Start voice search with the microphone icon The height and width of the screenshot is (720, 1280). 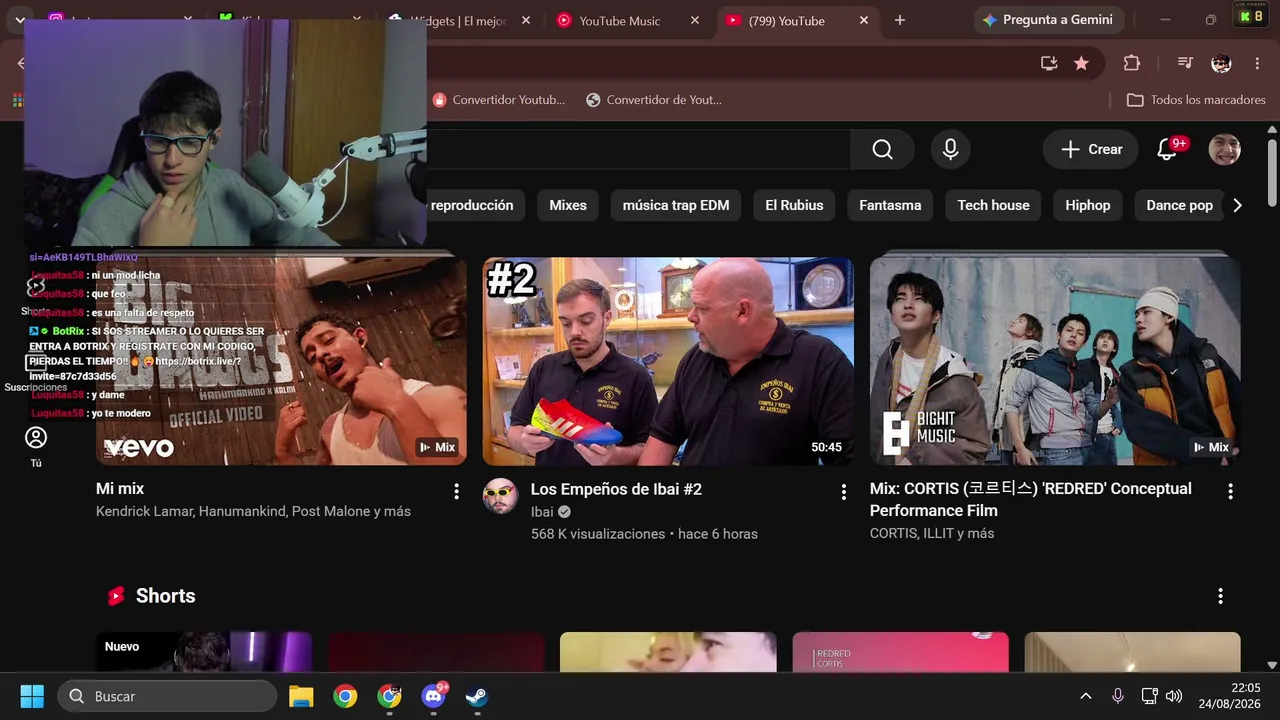pyautogui.click(x=950, y=149)
